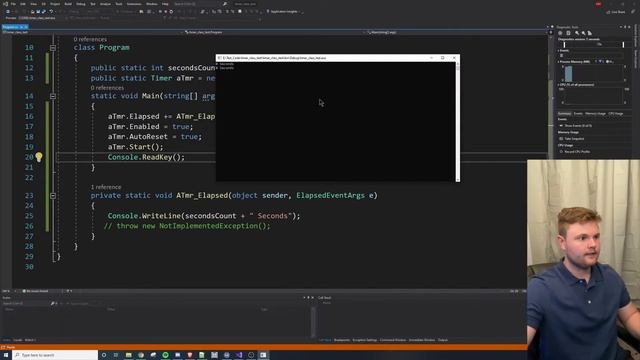Screen dimensions: 640x360
Task: Click the Live Share button
Action: [x=616, y=12]
